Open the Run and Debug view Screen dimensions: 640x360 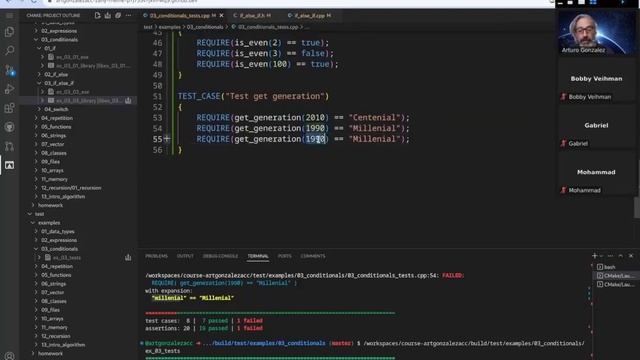coord(9,89)
